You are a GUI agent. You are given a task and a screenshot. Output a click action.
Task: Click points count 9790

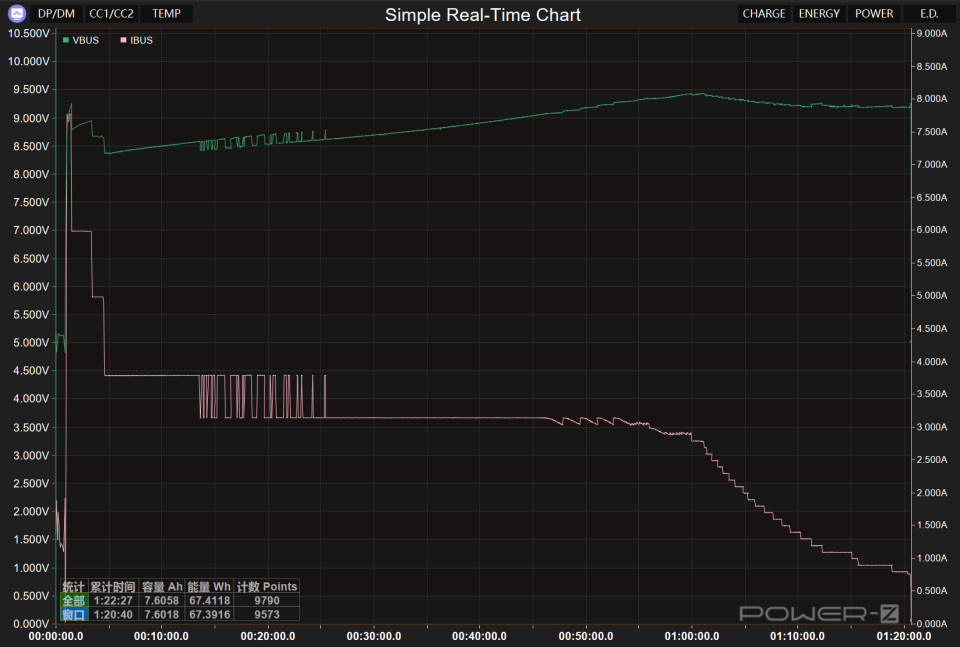click(267, 600)
